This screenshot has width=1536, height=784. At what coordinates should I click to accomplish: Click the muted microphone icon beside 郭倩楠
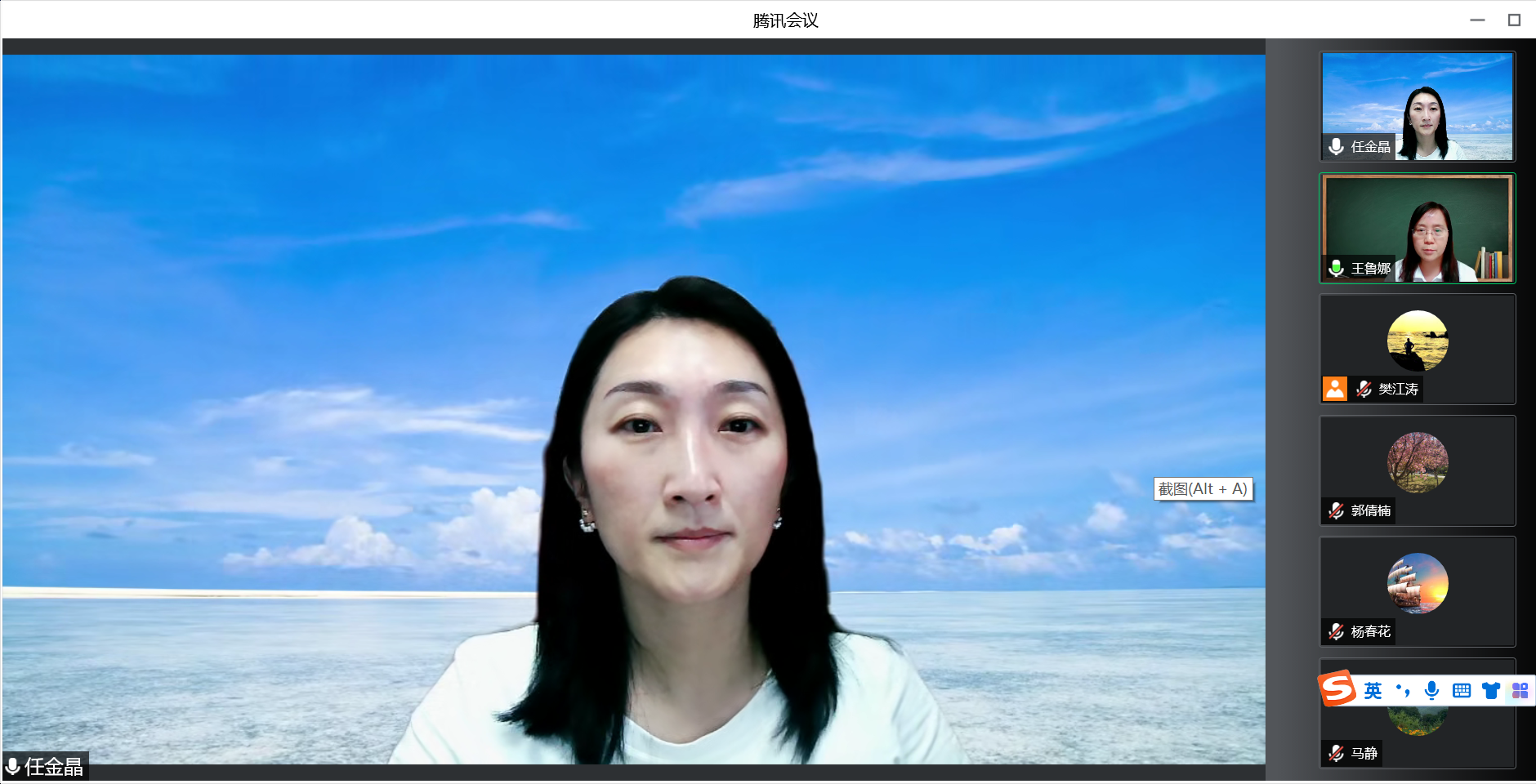tap(1336, 510)
